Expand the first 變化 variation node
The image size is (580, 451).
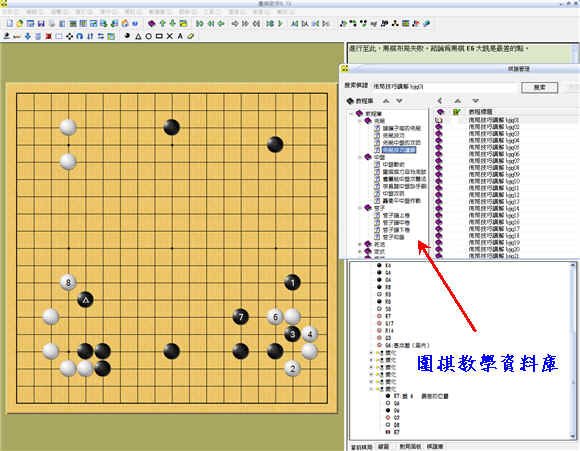coord(371,353)
